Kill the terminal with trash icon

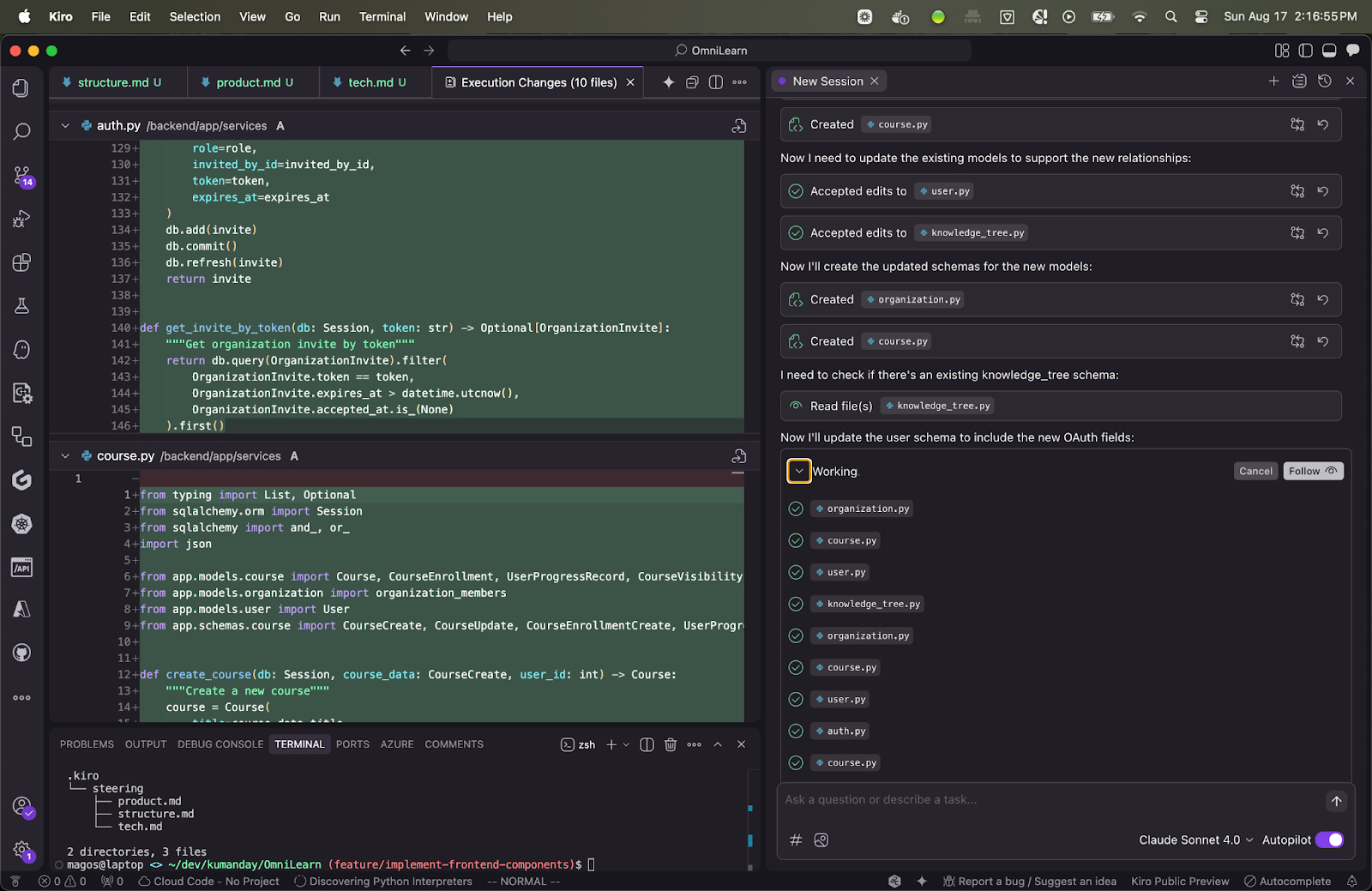tap(671, 744)
